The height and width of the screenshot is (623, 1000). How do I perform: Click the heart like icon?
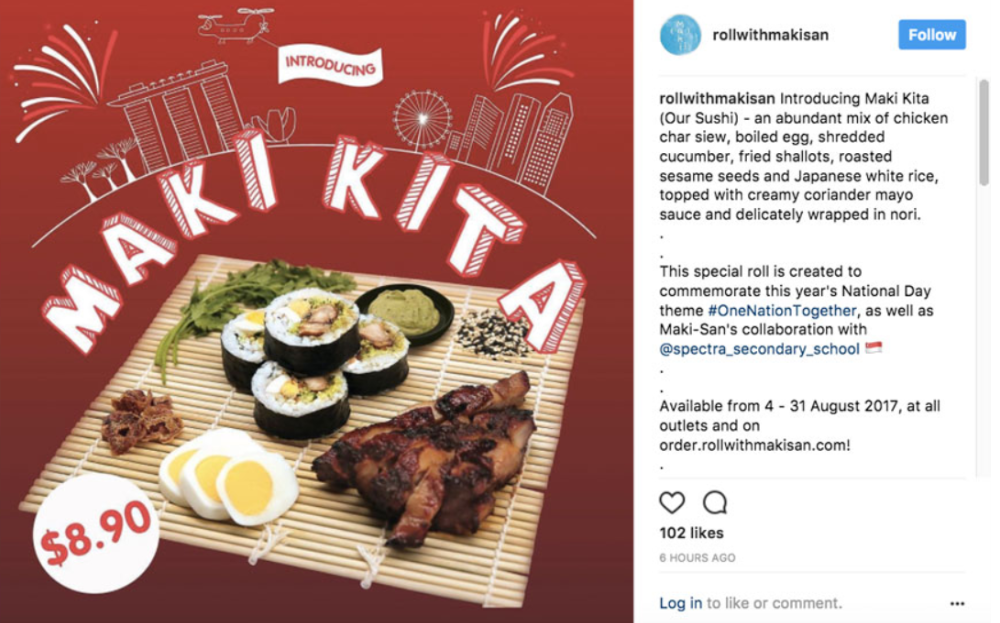pyautogui.click(x=672, y=502)
